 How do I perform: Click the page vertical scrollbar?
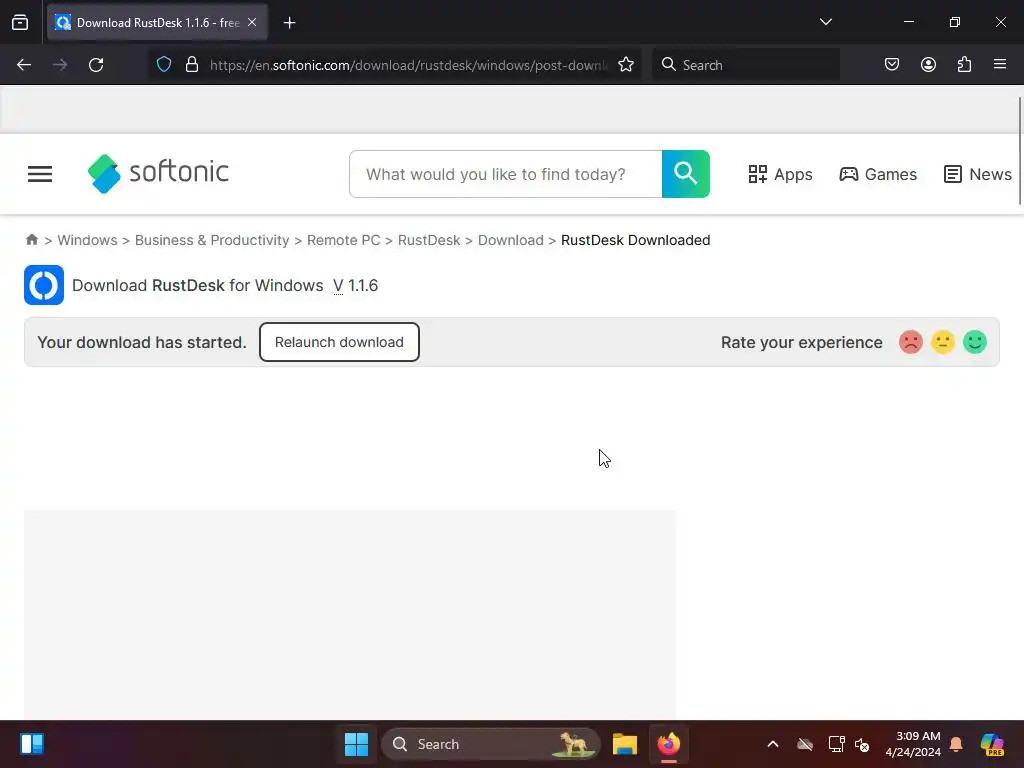(1019, 150)
